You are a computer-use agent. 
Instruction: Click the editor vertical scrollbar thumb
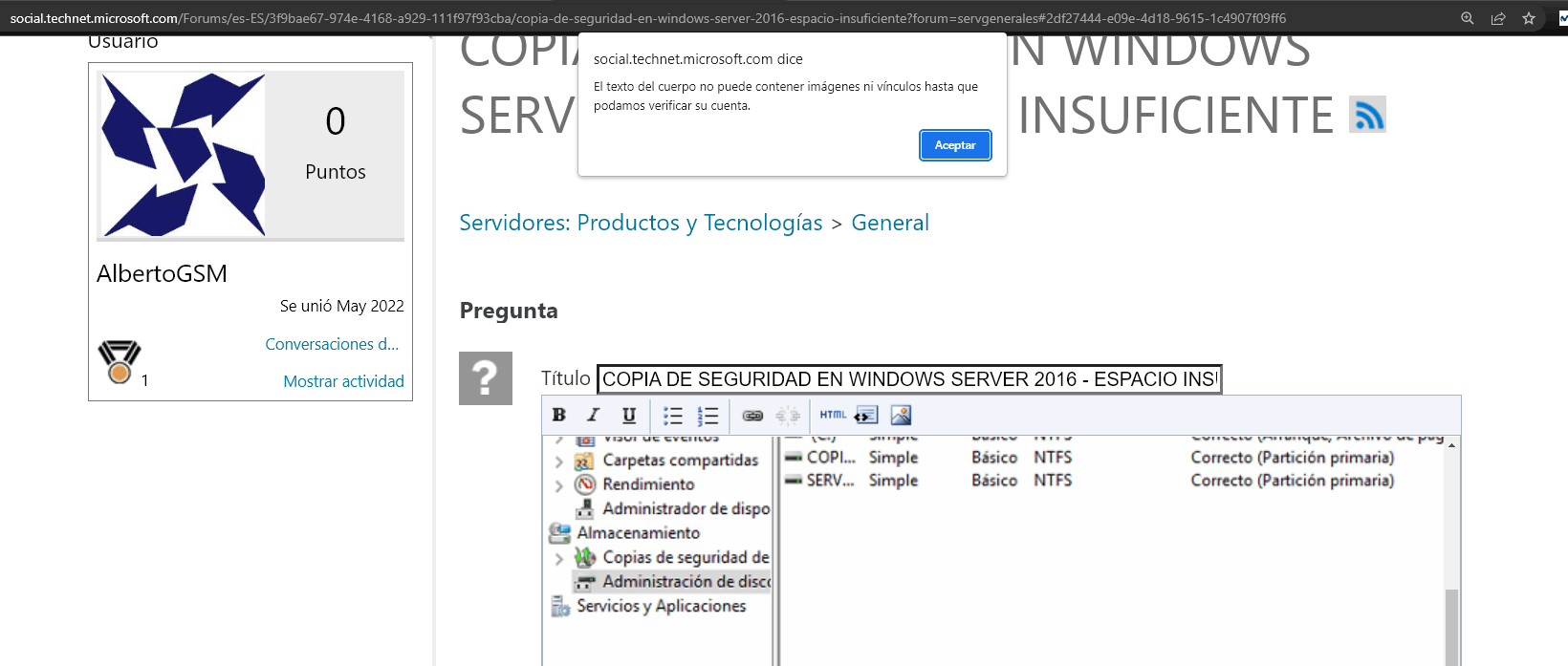pyautogui.click(x=1452, y=627)
